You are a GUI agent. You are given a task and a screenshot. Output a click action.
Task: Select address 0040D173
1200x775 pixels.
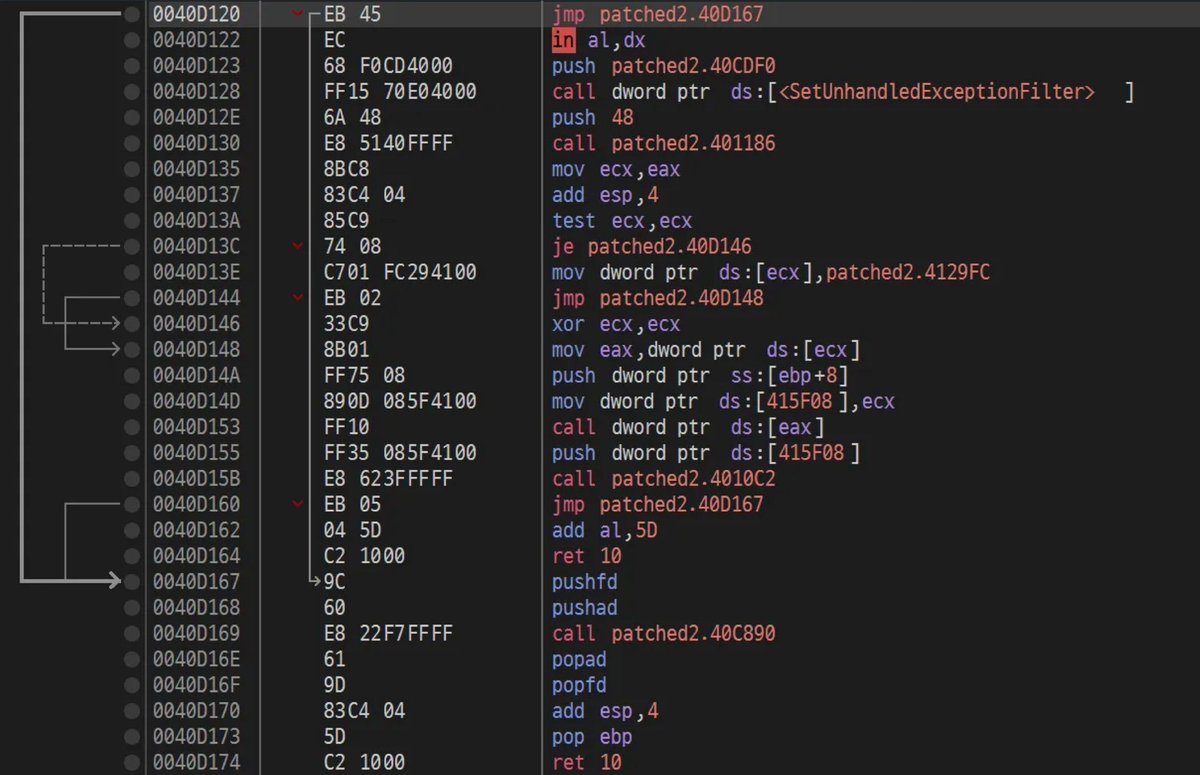pyautogui.click(x=197, y=737)
